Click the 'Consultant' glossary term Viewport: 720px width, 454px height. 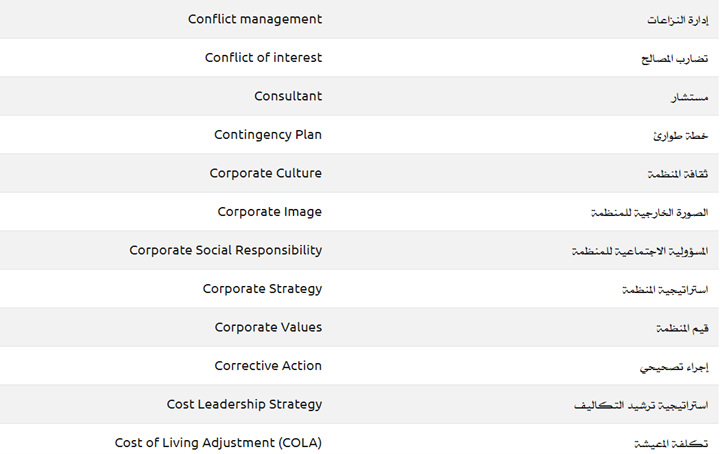pos(288,96)
